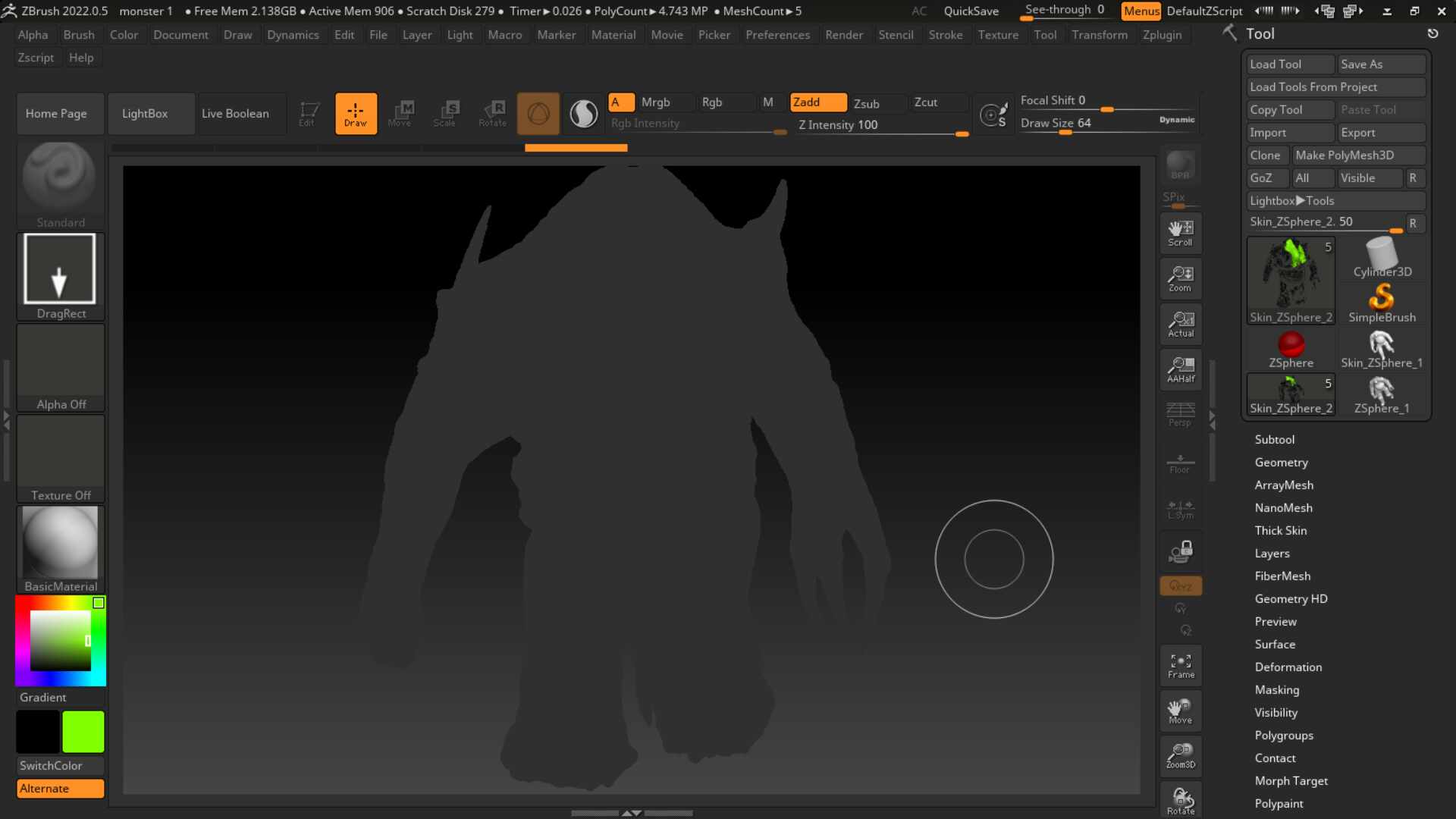This screenshot has width=1456, height=819.
Task: Click the QuickSave button
Action: click(x=971, y=11)
